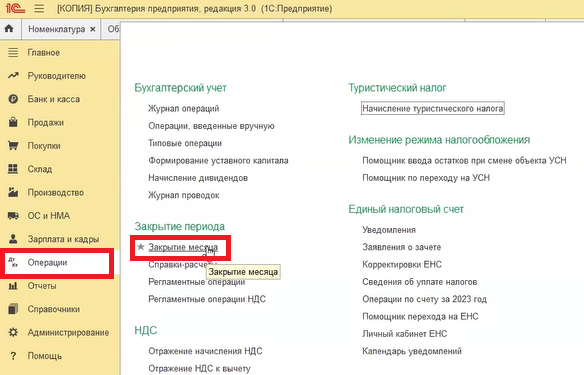Open Формирование уставного капитала
This screenshot has height=375, width=584.
point(218,161)
